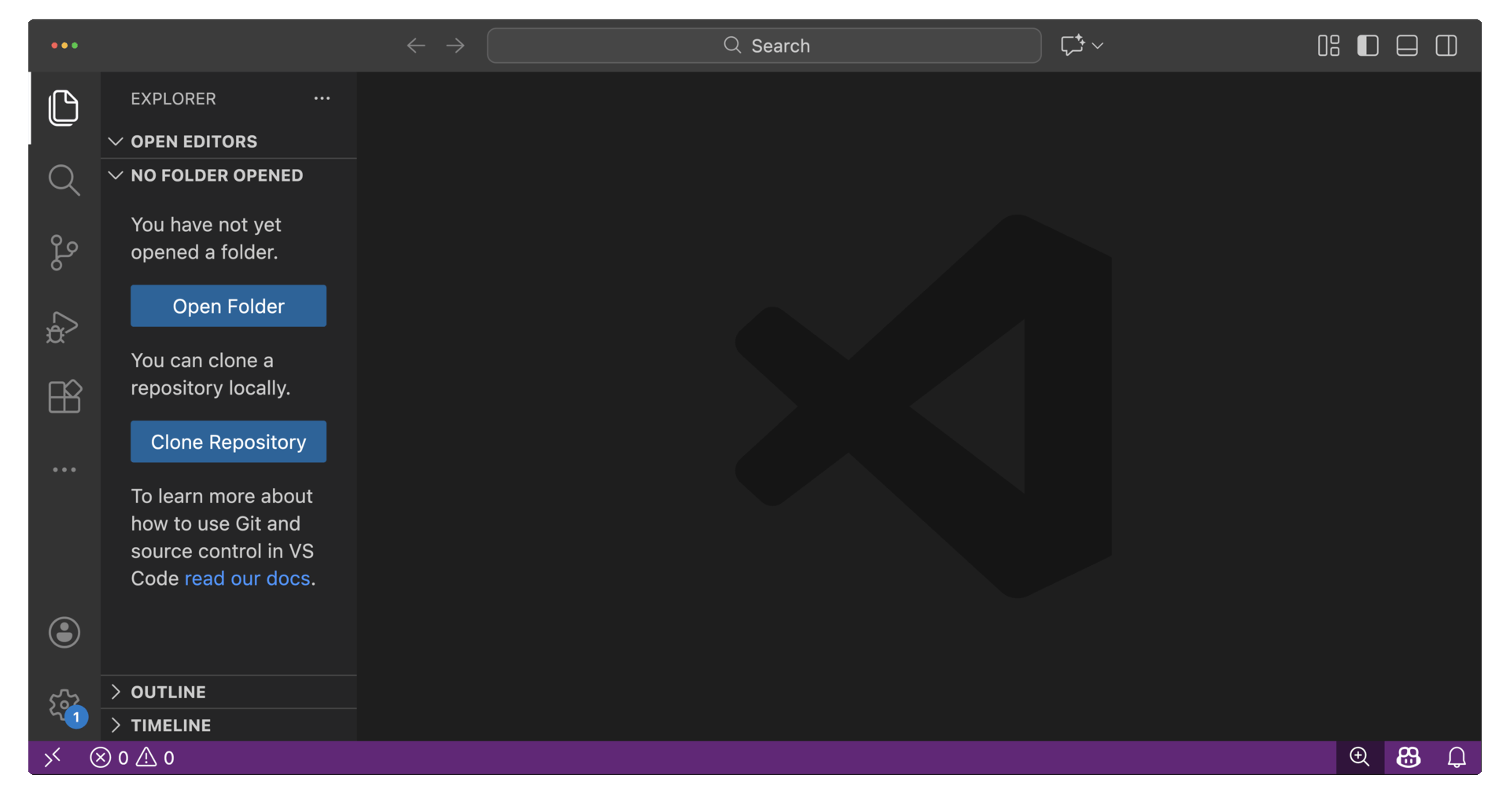Viewport: 1510px width, 812px height.
Task: Click the Open Folder button
Action: pos(228,306)
